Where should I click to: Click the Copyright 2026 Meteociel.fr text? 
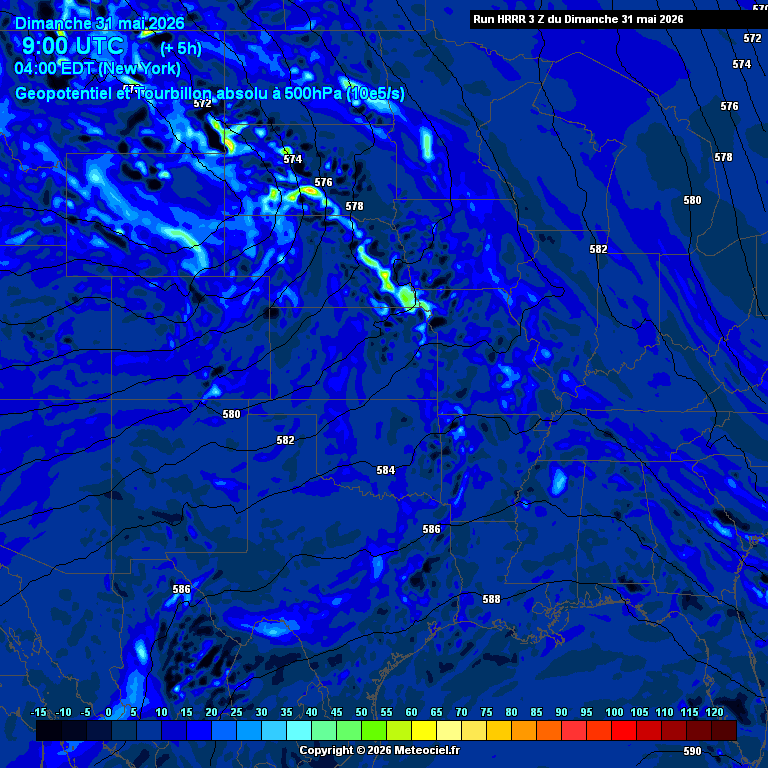380,750
